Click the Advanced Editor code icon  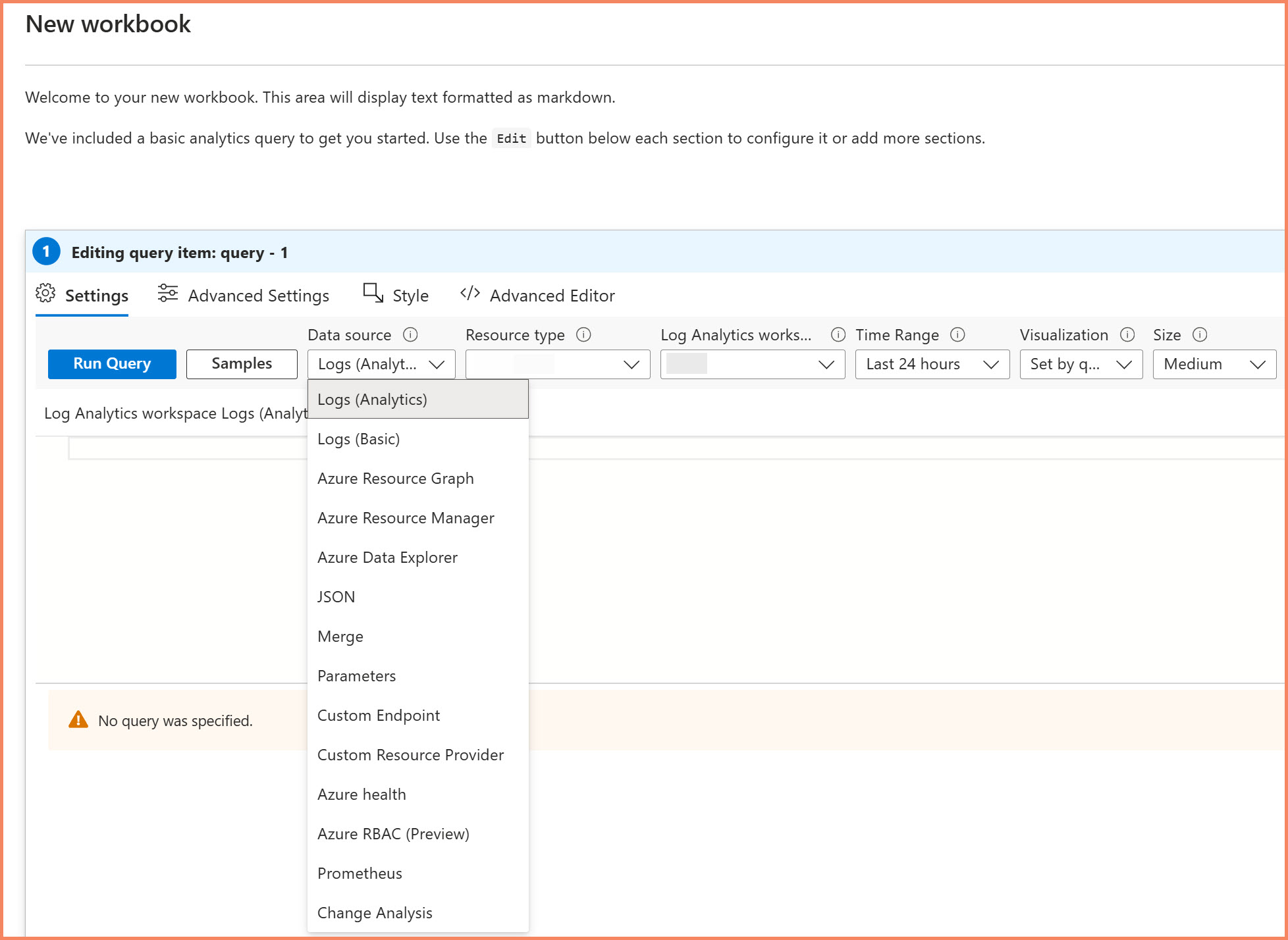pos(470,293)
